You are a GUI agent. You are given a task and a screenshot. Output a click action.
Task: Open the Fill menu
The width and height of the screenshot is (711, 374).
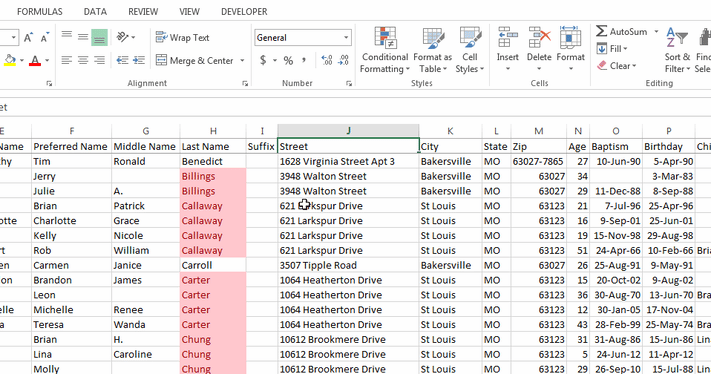pyautogui.click(x=612, y=49)
